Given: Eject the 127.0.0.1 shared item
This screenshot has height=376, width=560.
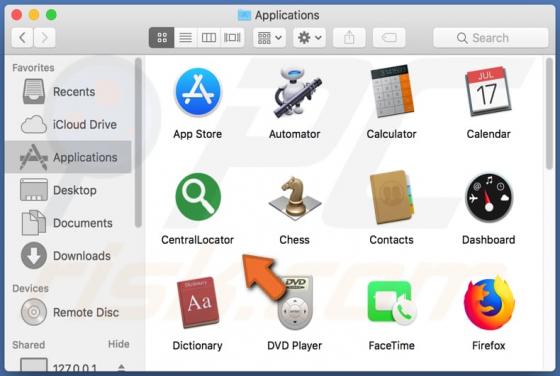Looking at the screenshot, I should (121, 367).
